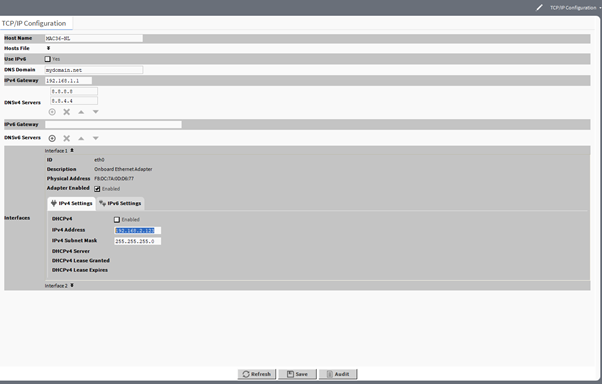Remove DNSv6 server with X icon

pos(67,138)
